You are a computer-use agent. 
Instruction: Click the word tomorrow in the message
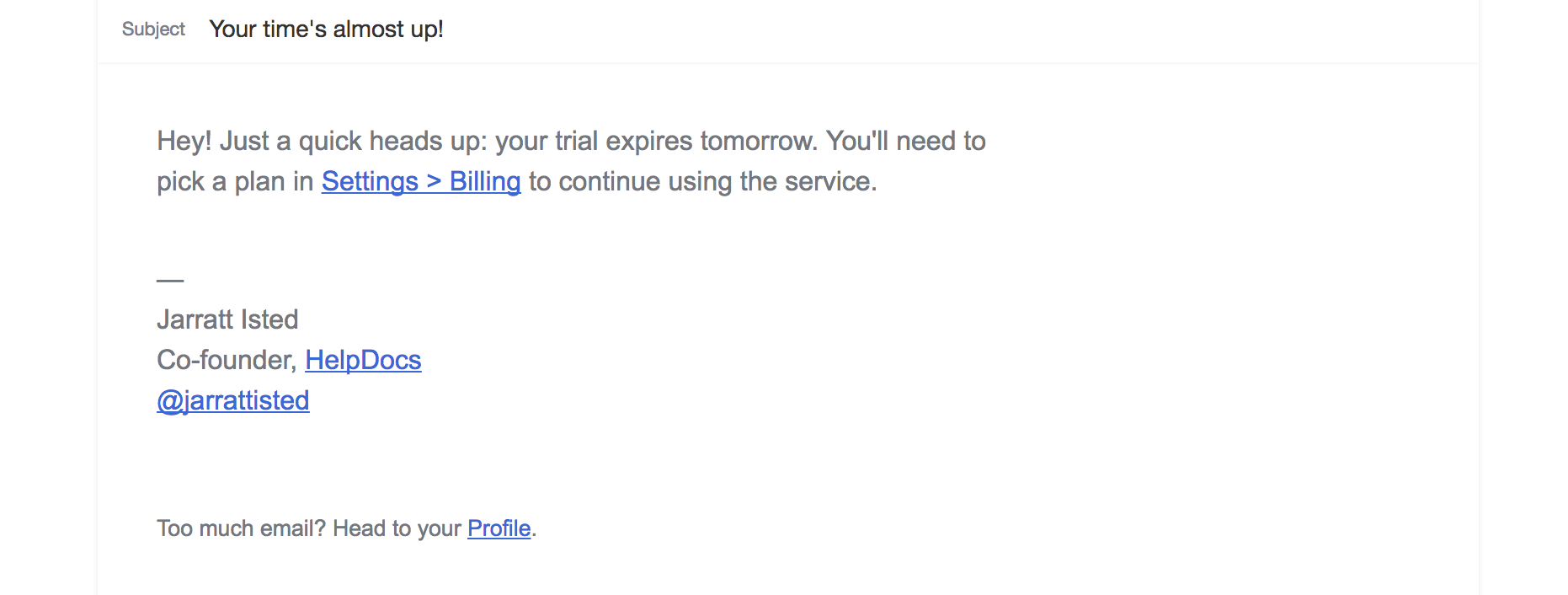[x=756, y=141]
